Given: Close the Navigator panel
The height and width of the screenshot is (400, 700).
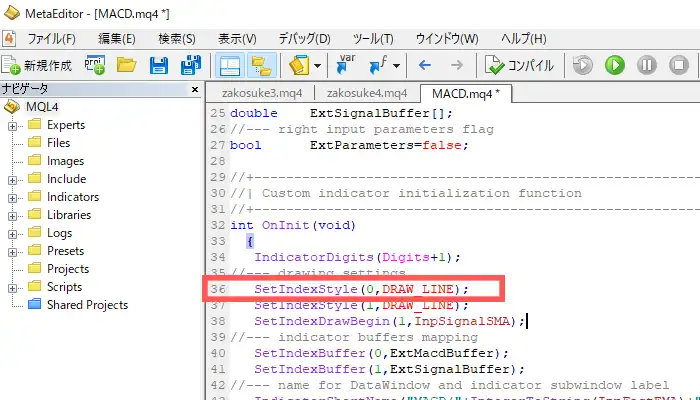Looking at the screenshot, I should coord(195,90).
